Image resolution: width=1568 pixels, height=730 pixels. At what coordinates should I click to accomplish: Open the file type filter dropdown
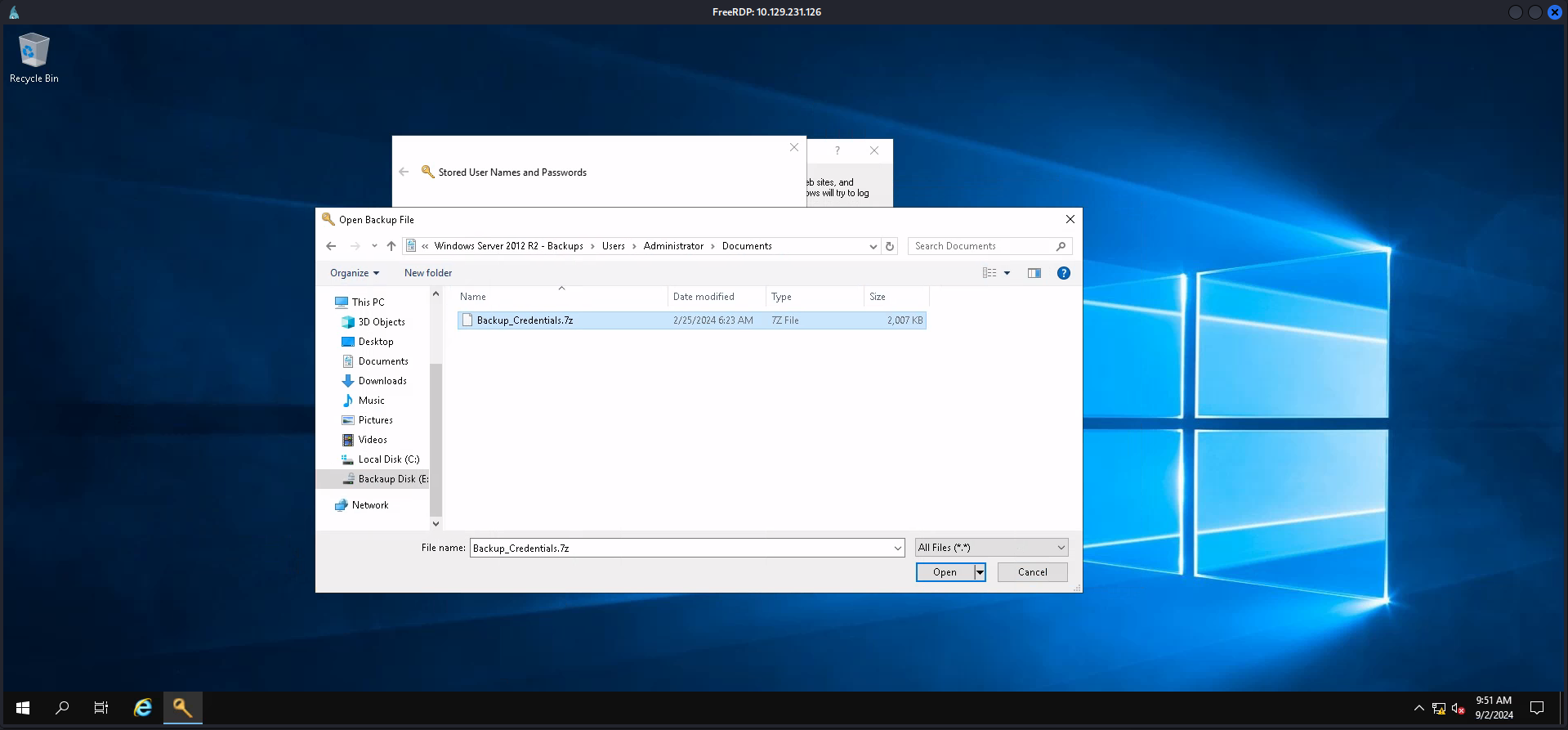coord(991,548)
